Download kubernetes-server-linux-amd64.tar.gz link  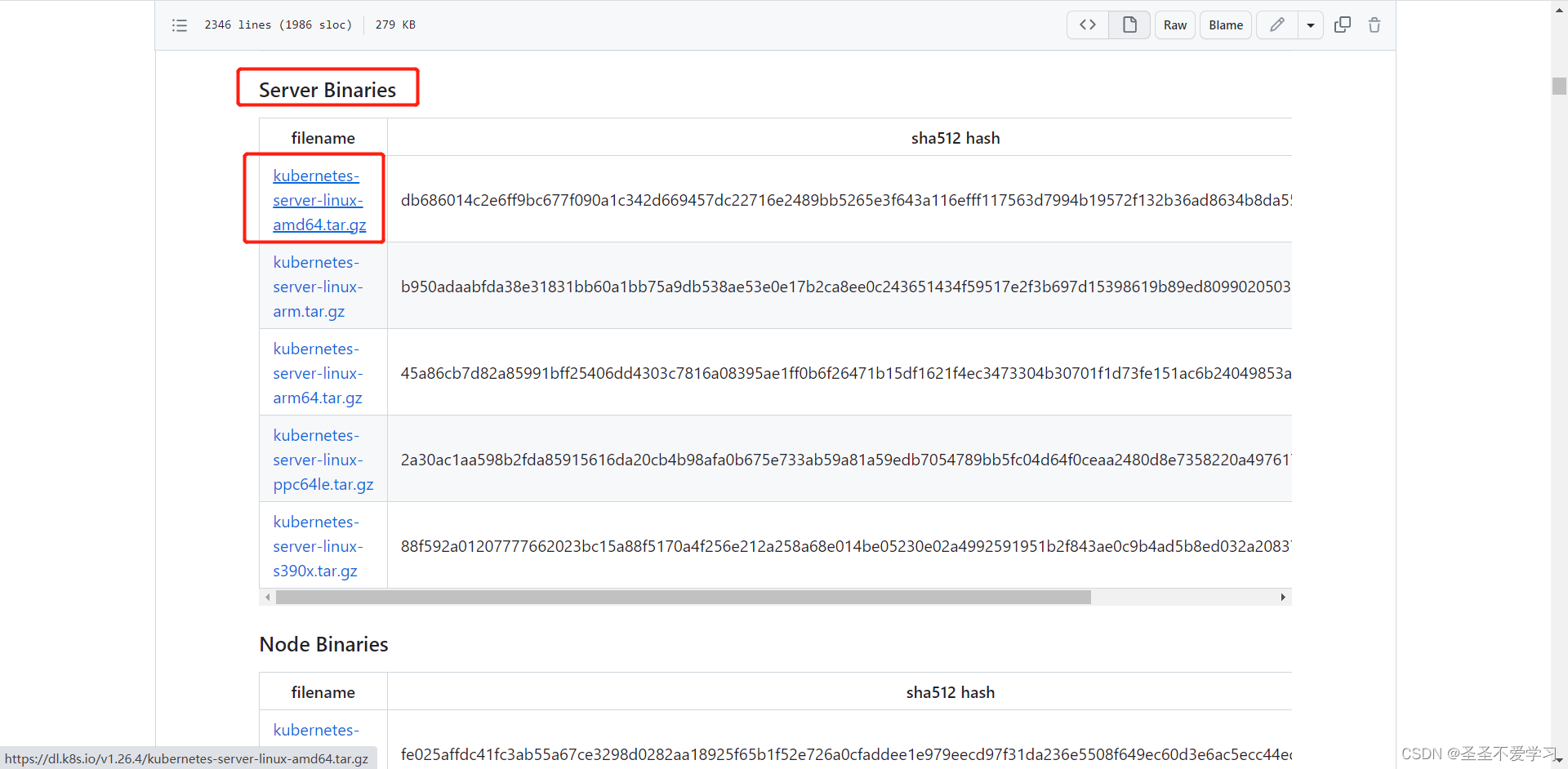click(319, 200)
